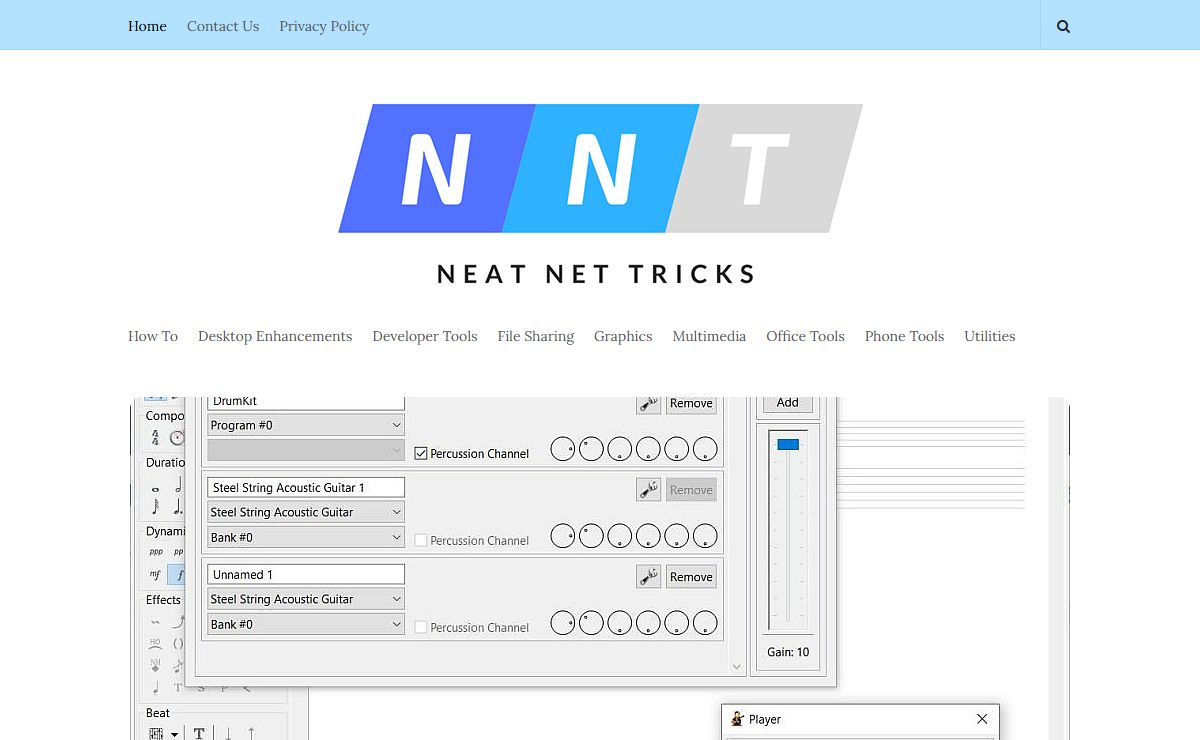Apply the grace note effect icon
1200x740 pixels.
[178, 665]
